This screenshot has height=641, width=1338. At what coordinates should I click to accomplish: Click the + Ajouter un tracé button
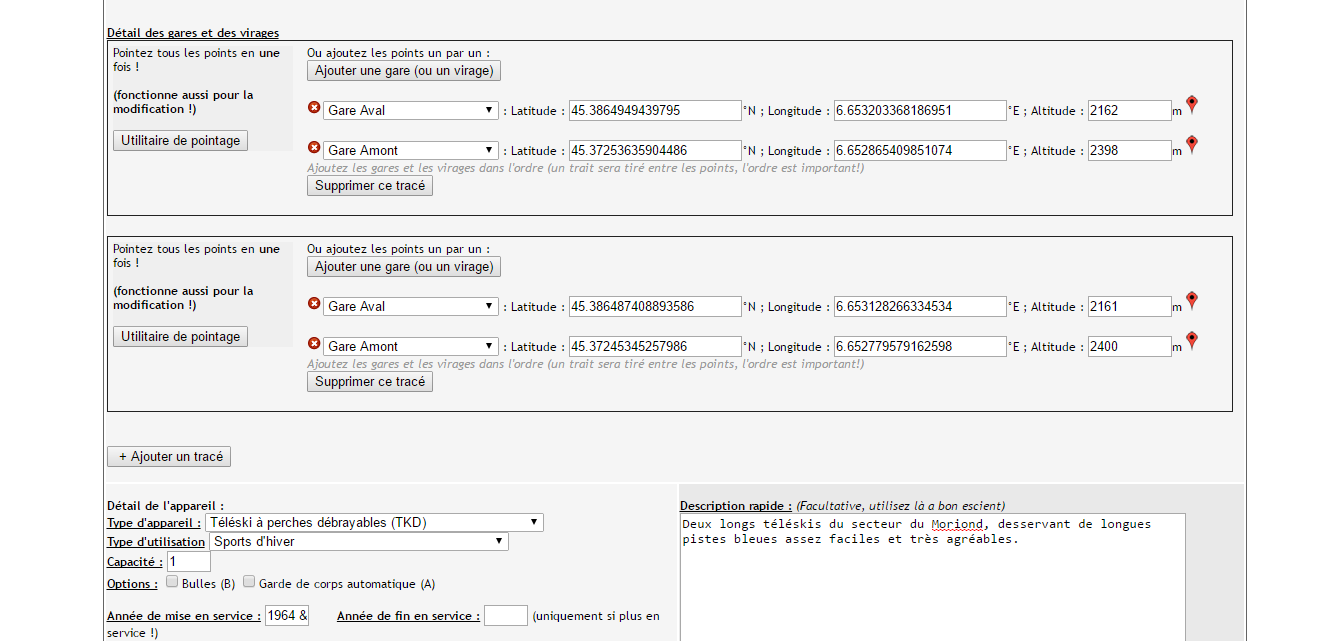point(169,456)
